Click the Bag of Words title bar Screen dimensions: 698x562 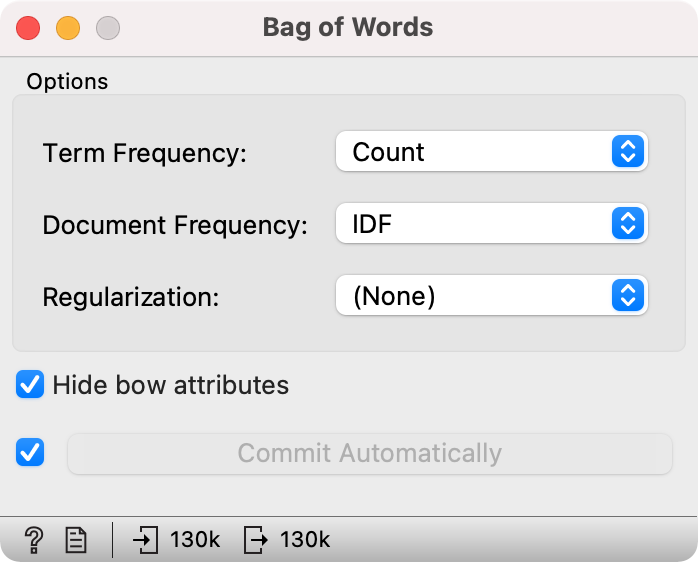pyautogui.click(x=348, y=27)
